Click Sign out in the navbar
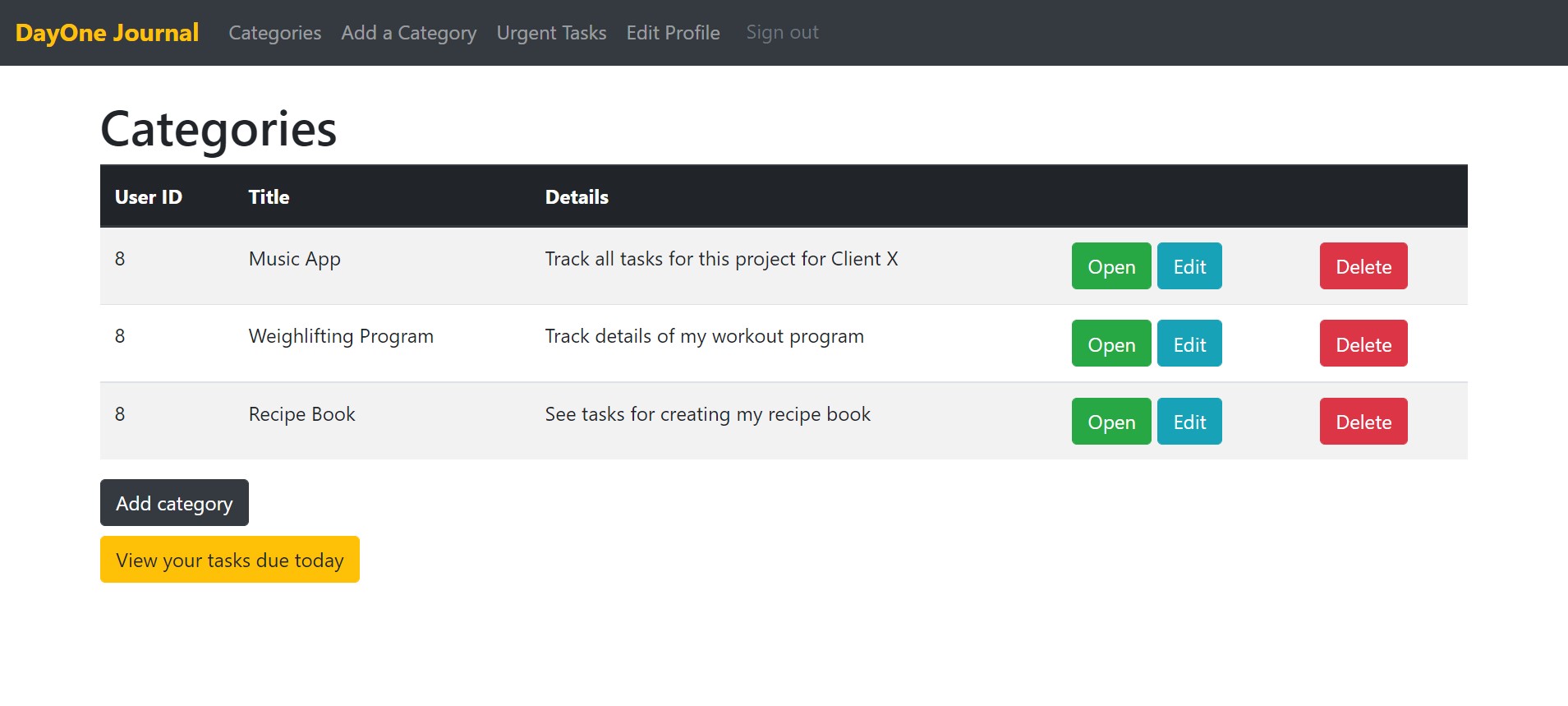1568x706 pixels. [783, 33]
